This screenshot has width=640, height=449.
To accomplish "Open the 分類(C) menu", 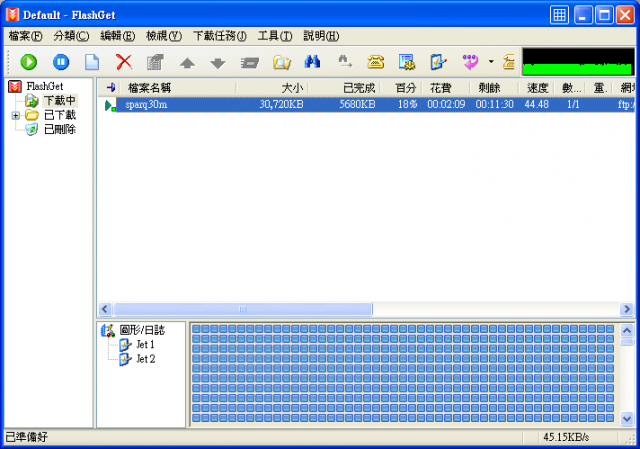I will pos(71,36).
